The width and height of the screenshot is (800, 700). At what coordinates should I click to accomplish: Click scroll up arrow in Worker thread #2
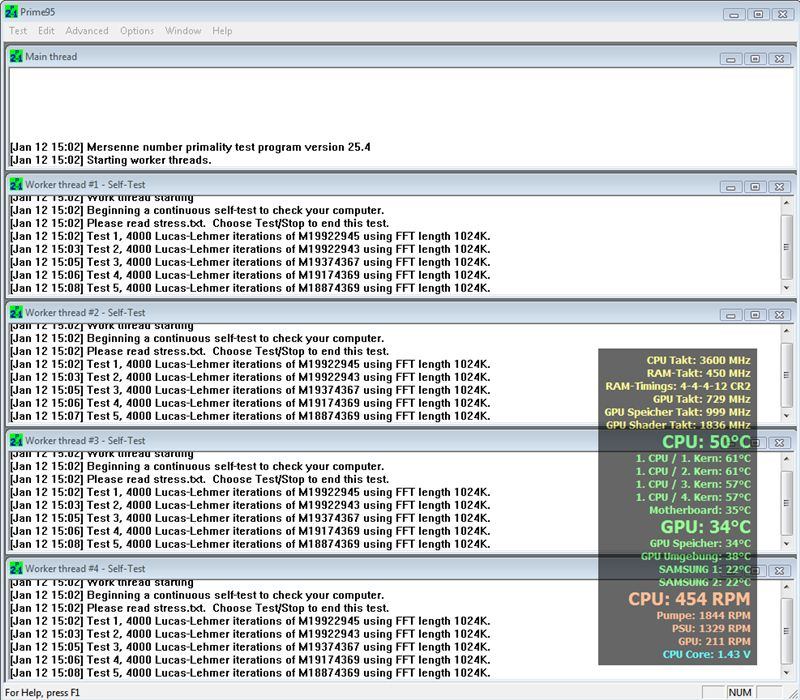(x=787, y=331)
